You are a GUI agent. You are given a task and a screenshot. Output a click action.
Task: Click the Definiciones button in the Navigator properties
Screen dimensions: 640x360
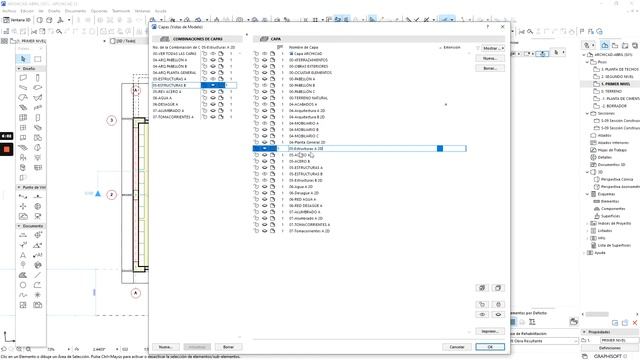(x=610, y=348)
